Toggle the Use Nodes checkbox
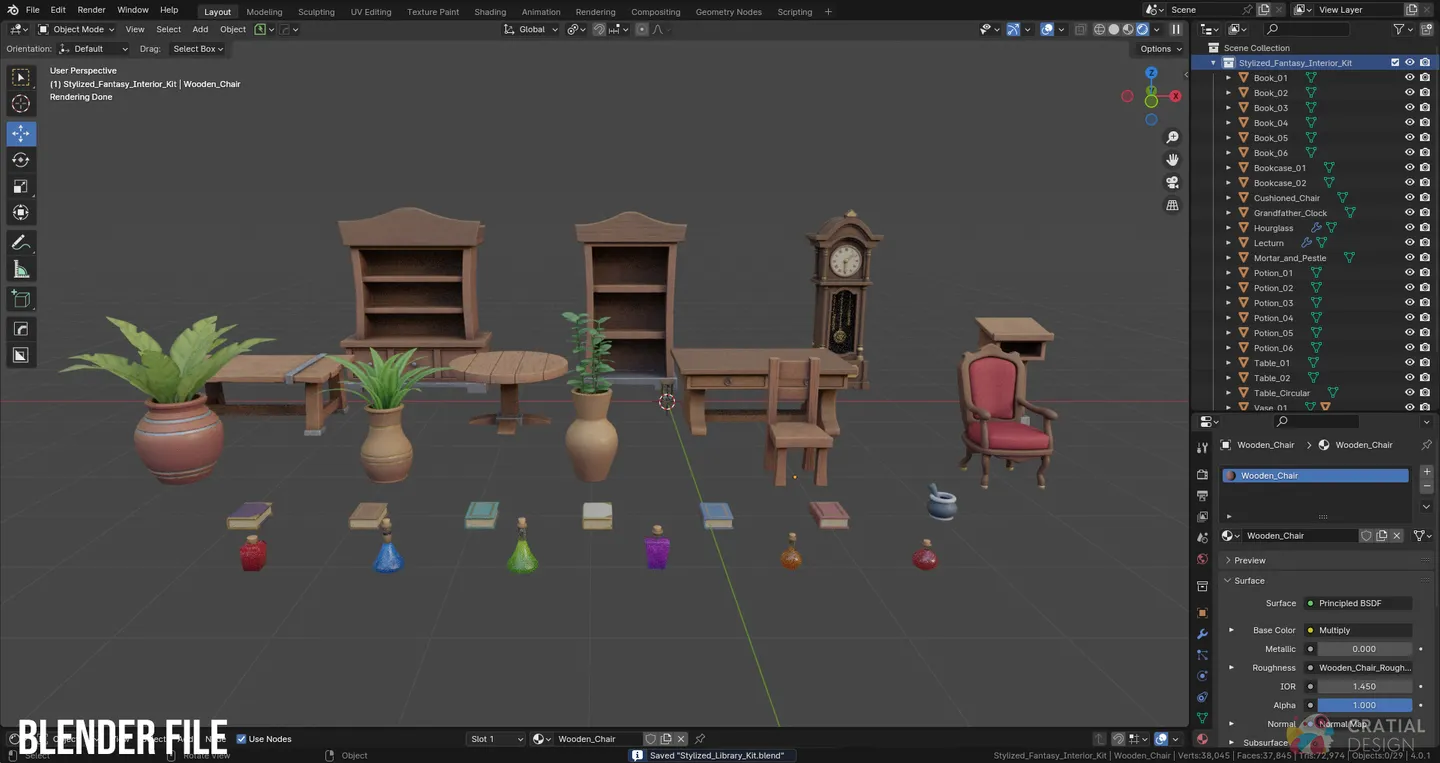 (x=241, y=739)
